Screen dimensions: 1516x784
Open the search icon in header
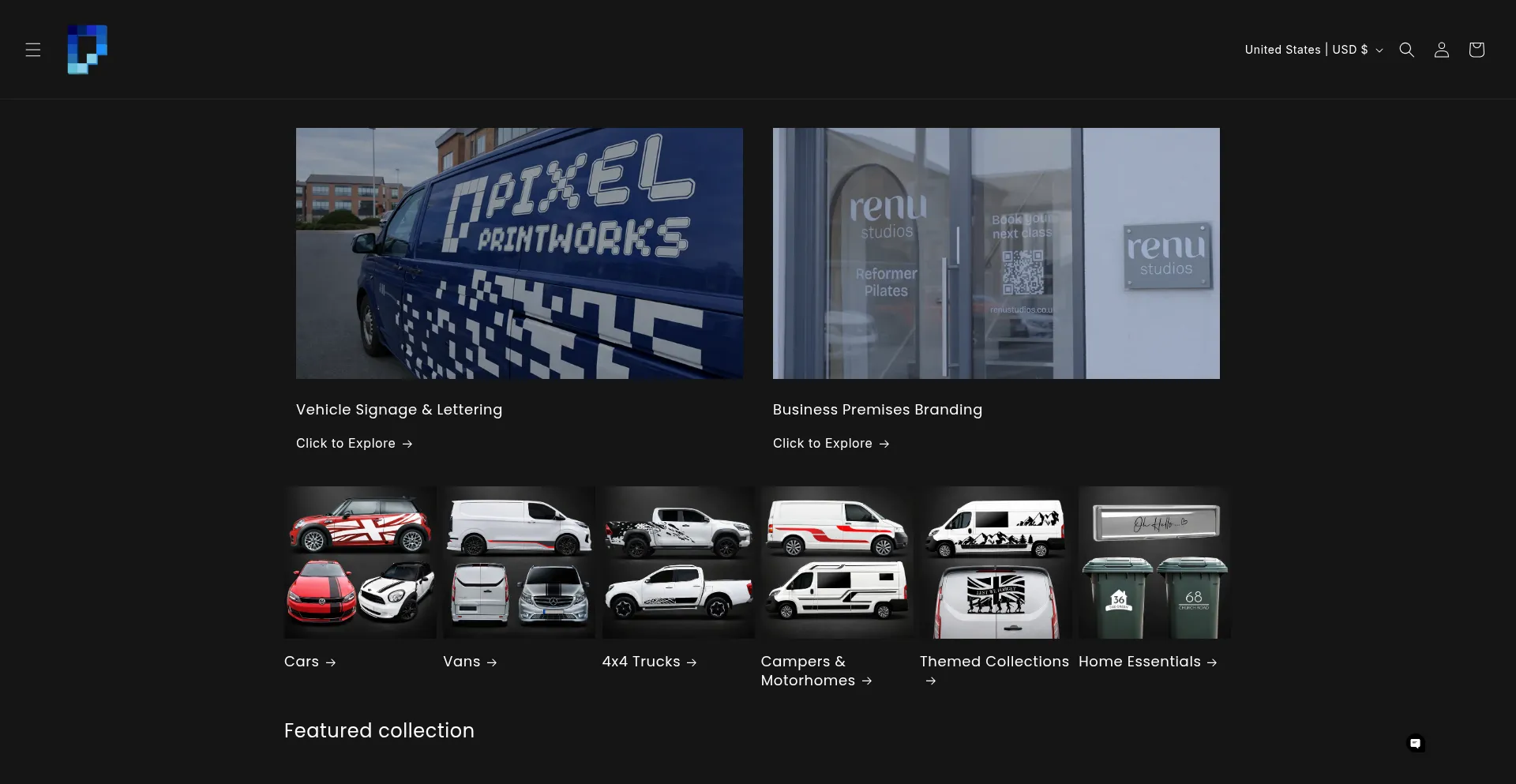click(1406, 50)
